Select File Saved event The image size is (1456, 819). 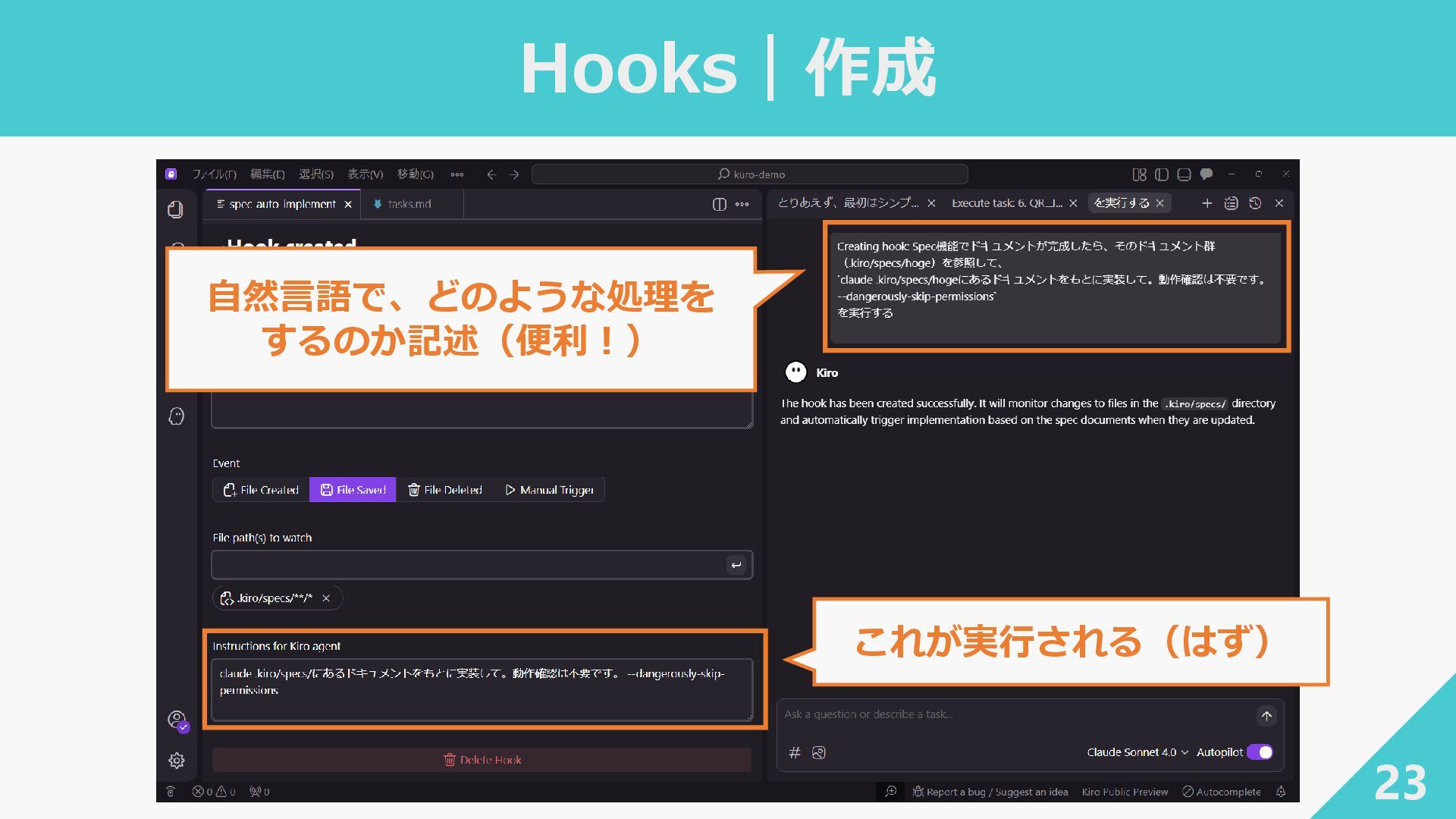click(353, 490)
